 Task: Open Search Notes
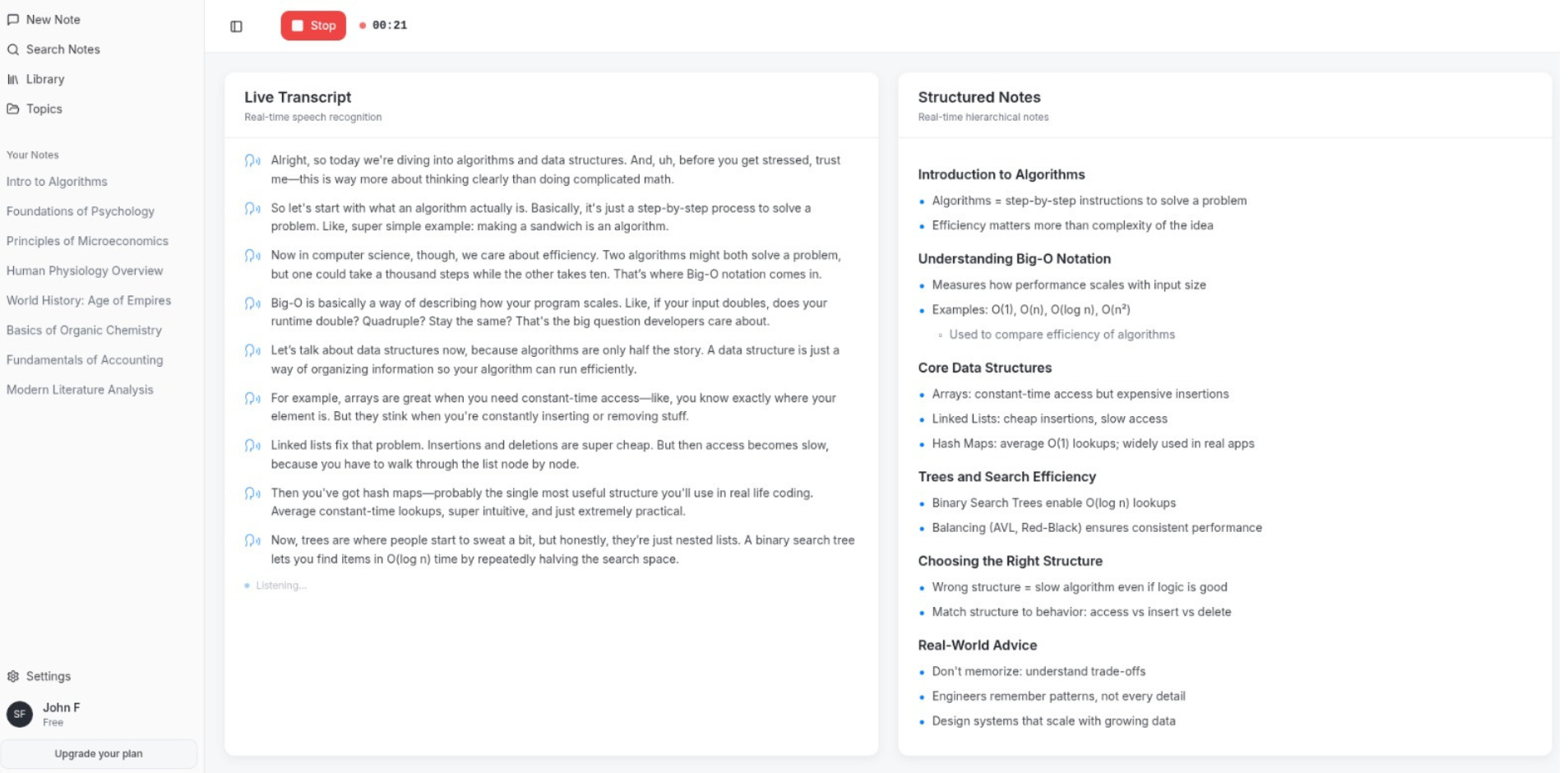tap(62, 49)
